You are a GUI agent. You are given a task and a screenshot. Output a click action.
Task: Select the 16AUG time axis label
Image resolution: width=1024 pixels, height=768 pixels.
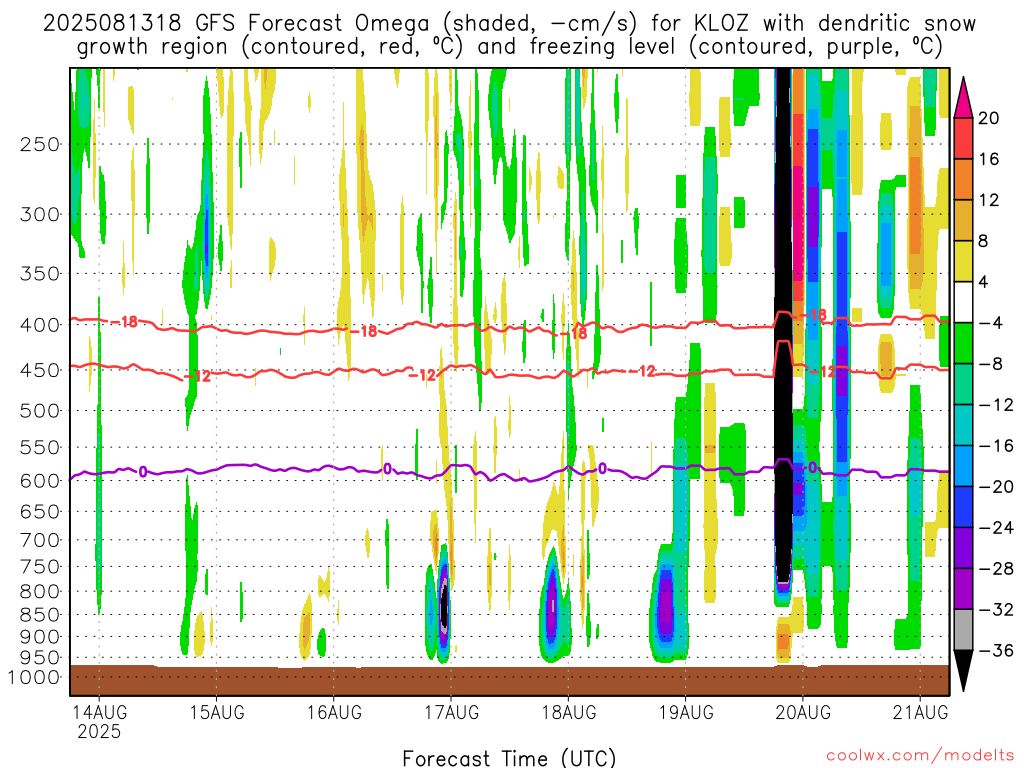coord(334,712)
